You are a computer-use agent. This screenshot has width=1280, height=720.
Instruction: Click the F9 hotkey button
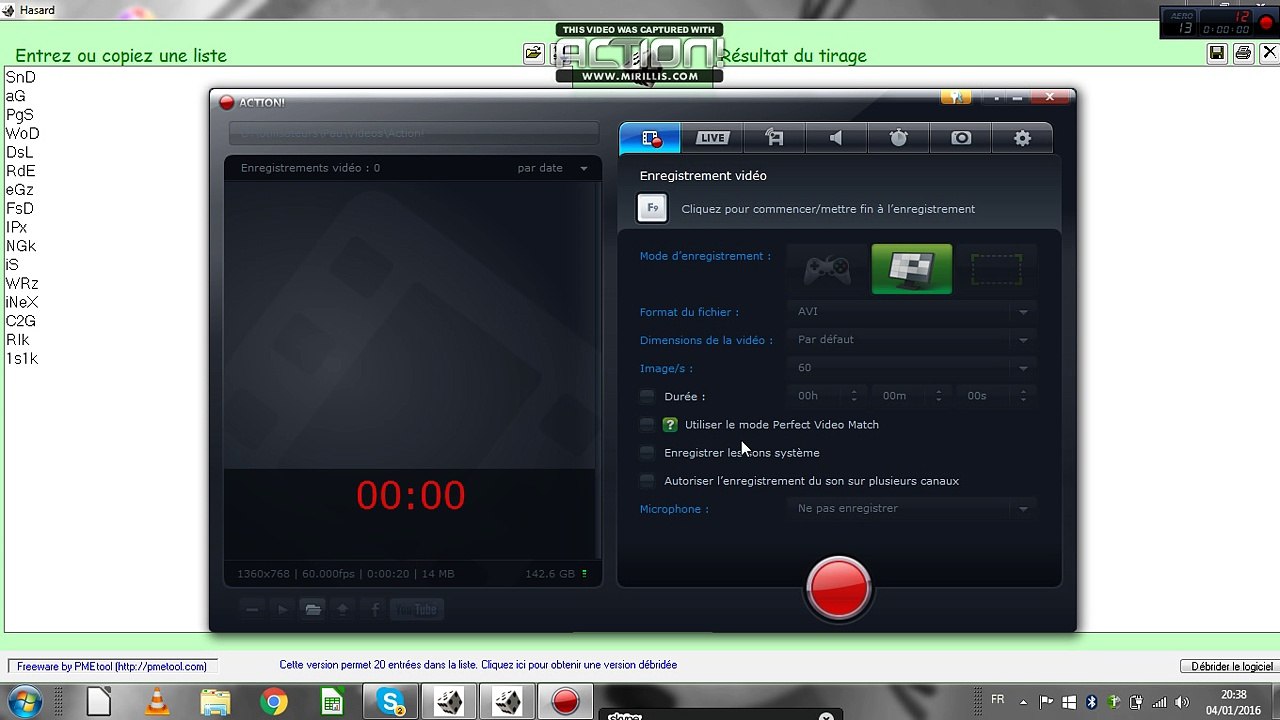click(x=652, y=208)
